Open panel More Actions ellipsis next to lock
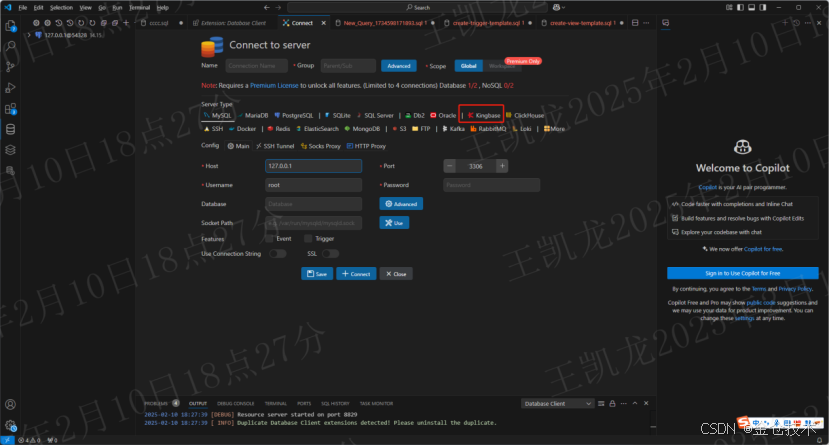The height and width of the screenshot is (445, 829). pyautogui.click(x=623, y=403)
